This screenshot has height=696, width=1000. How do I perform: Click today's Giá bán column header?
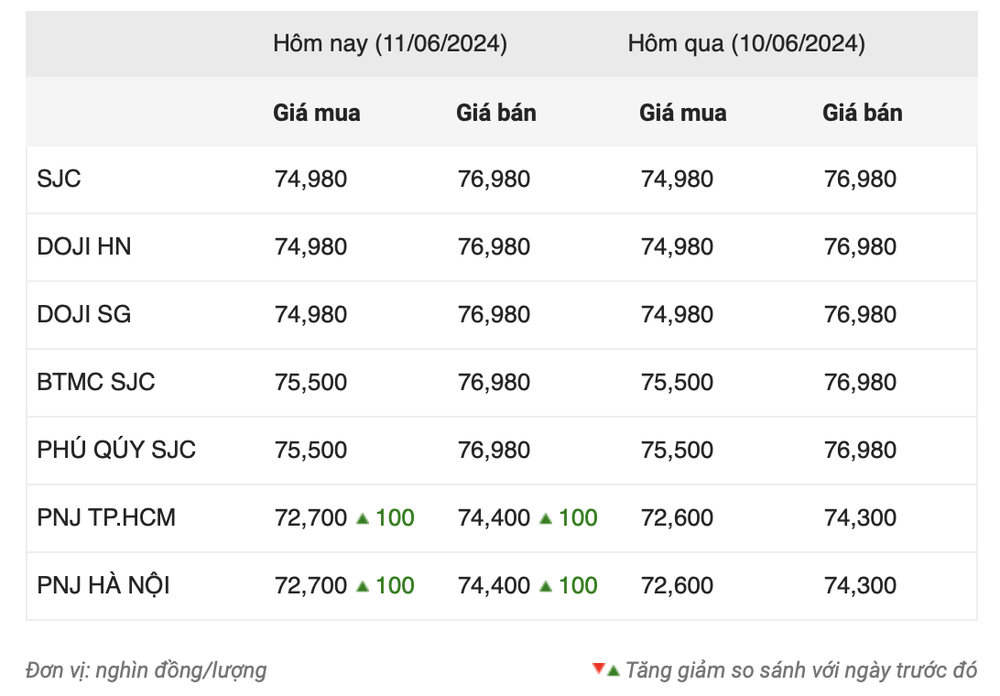tap(496, 113)
